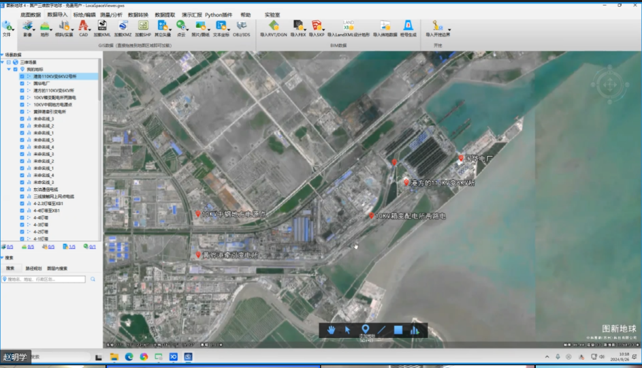This screenshot has width=642, height=368.
Task: Open dropdown arrow of 导入开挖边界 button
Action: [449, 29]
